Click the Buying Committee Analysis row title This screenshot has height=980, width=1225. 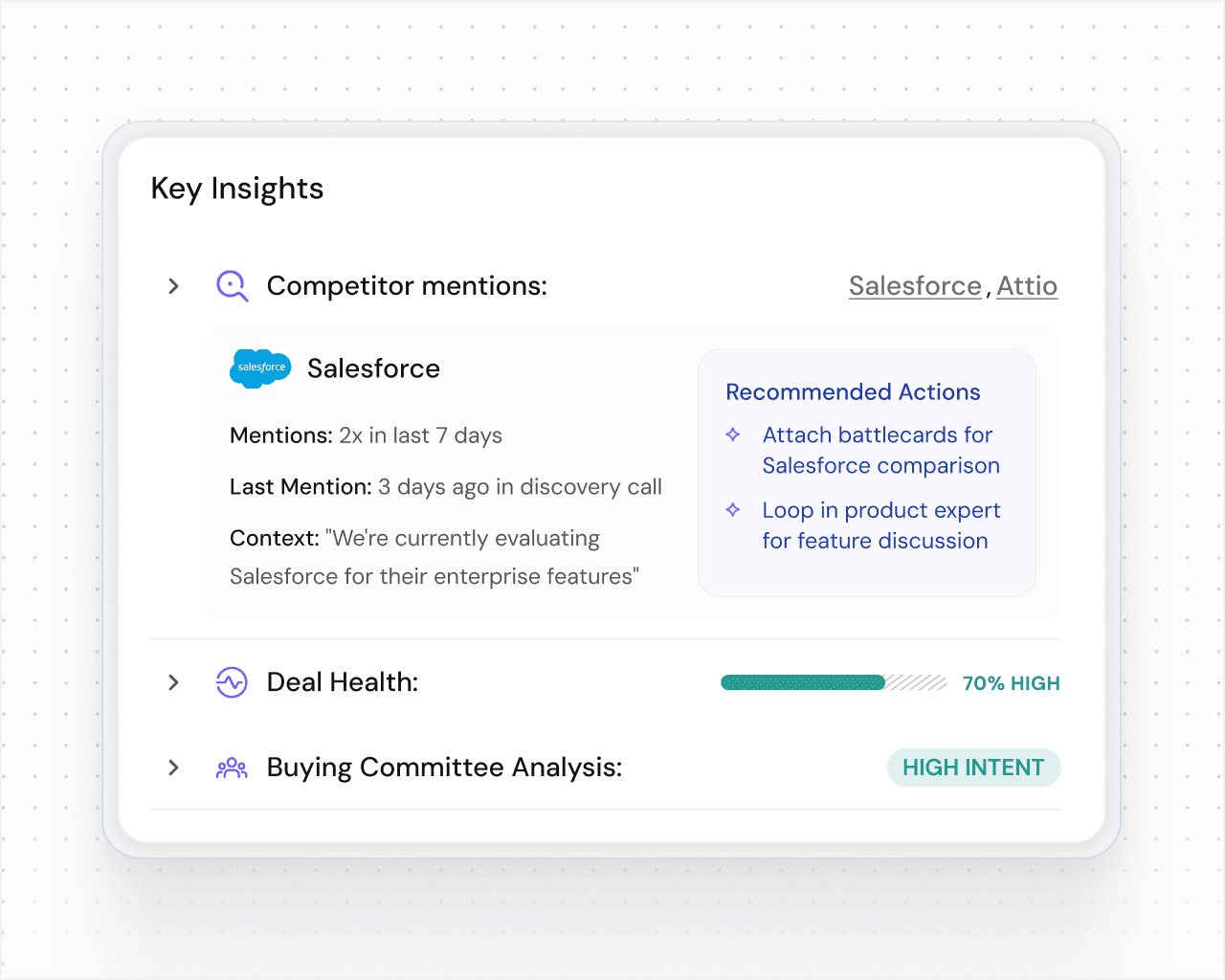(x=444, y=768)
